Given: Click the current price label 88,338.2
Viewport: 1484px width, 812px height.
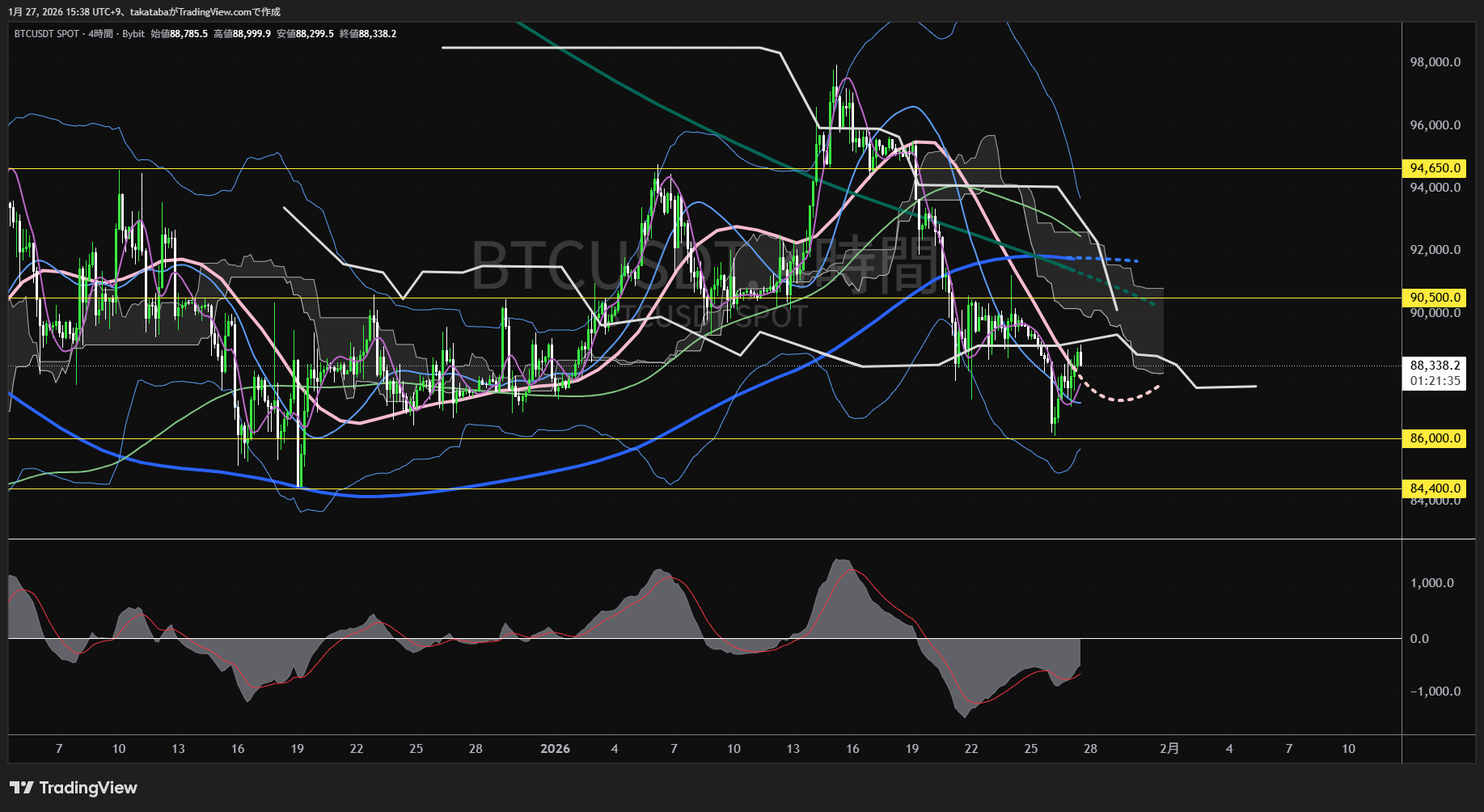Looking at the screenshot, I should (x=1435, y=366).
